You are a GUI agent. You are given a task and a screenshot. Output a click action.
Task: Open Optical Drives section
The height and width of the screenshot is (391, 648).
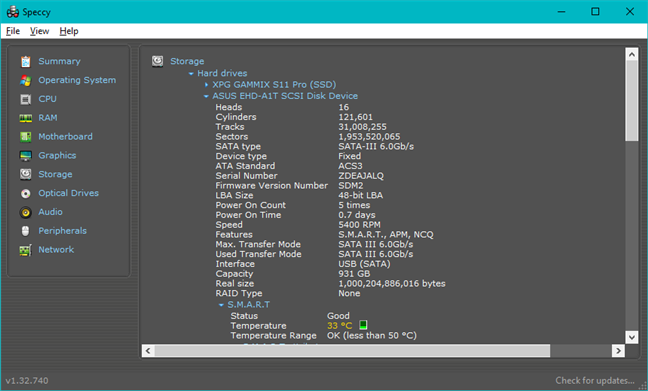click(69, 193)
